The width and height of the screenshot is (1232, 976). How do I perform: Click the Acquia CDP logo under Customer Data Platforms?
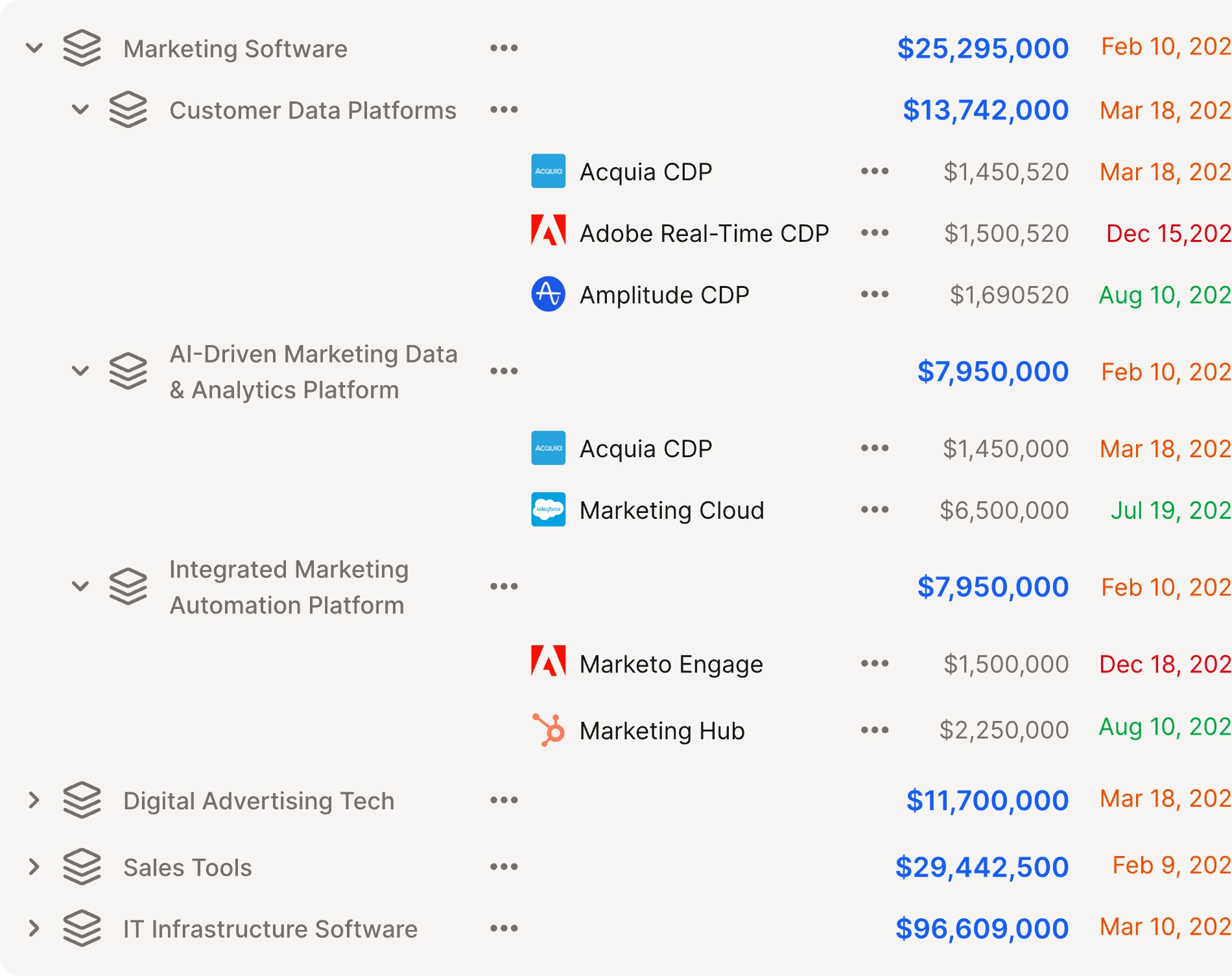[548, 172]
